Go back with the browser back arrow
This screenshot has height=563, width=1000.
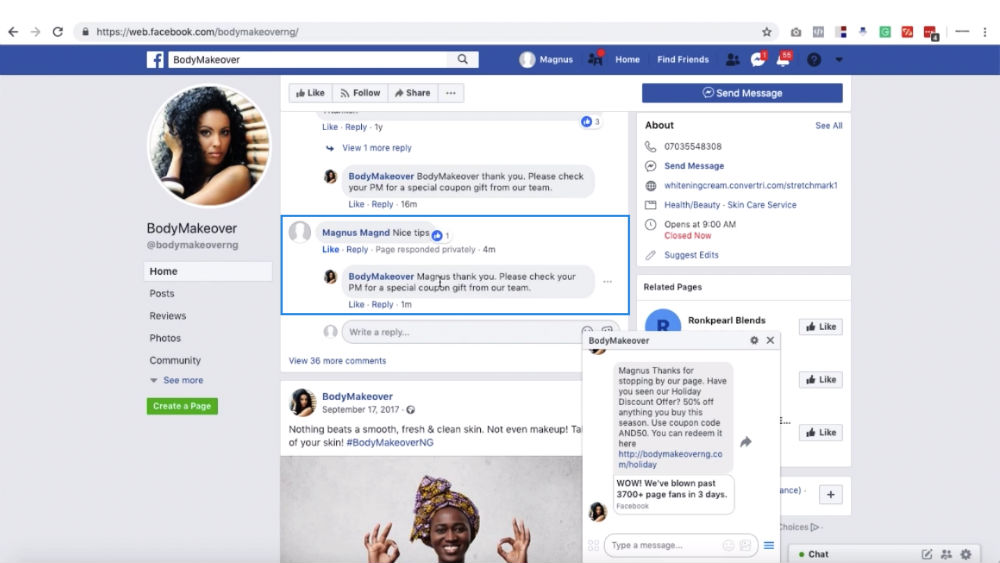click(13, 32)
